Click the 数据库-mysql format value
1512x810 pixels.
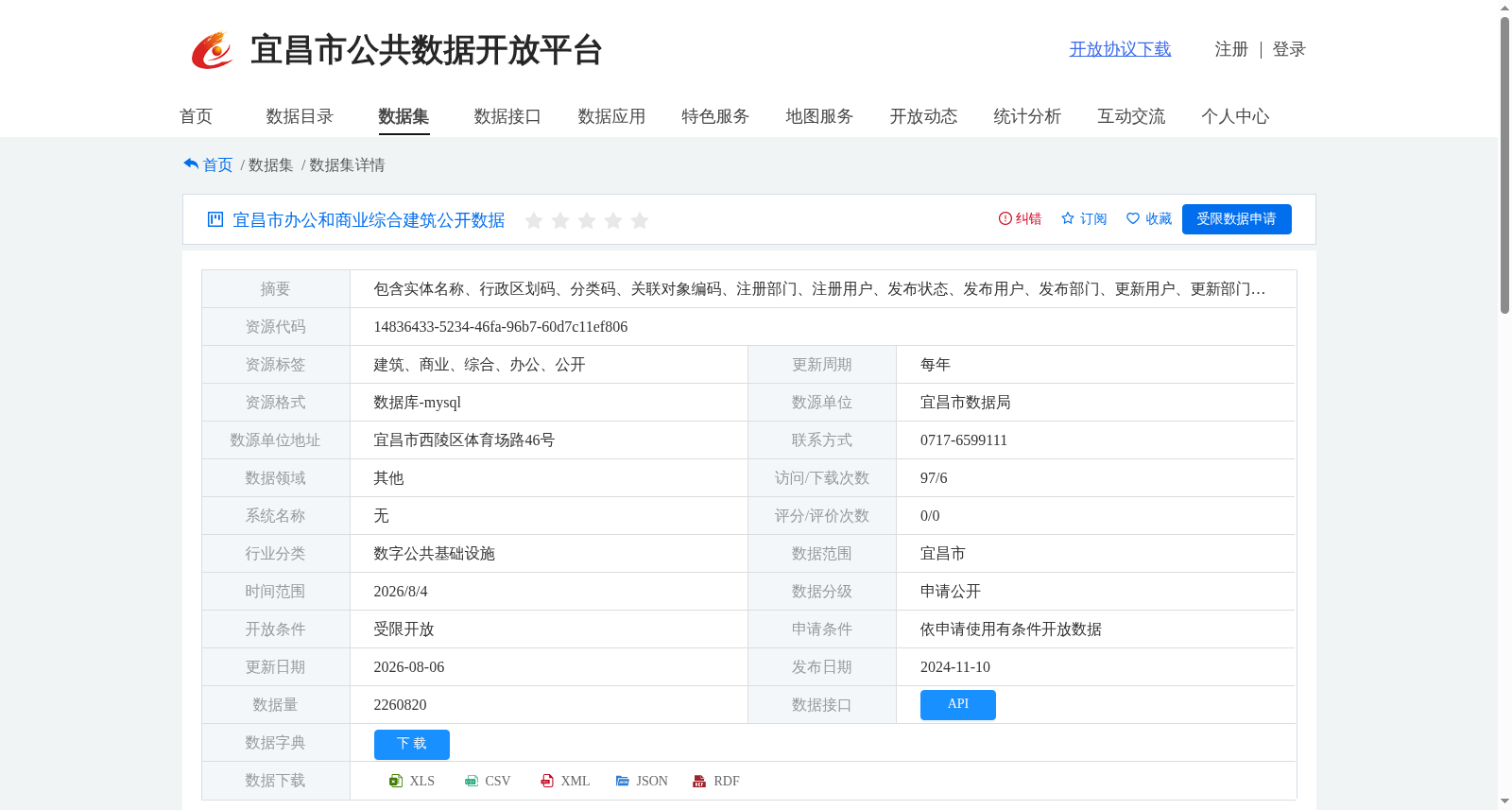pos(417,403)
